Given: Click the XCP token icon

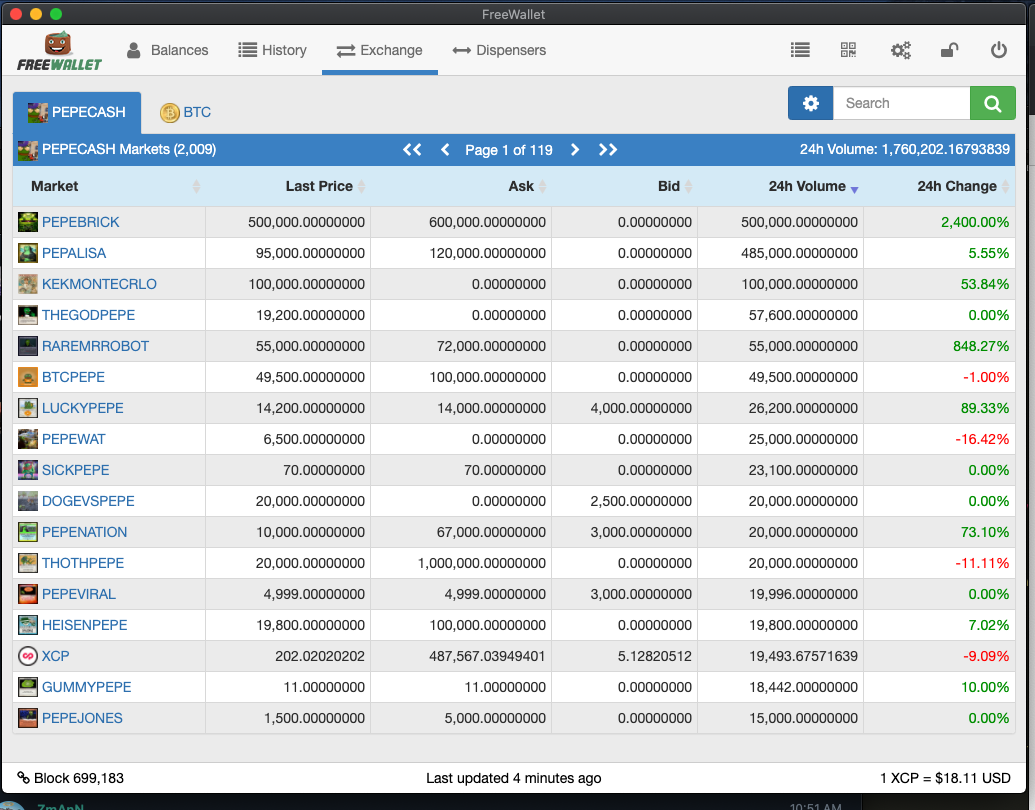Looking at the screenshot, I should click(28, 656).
